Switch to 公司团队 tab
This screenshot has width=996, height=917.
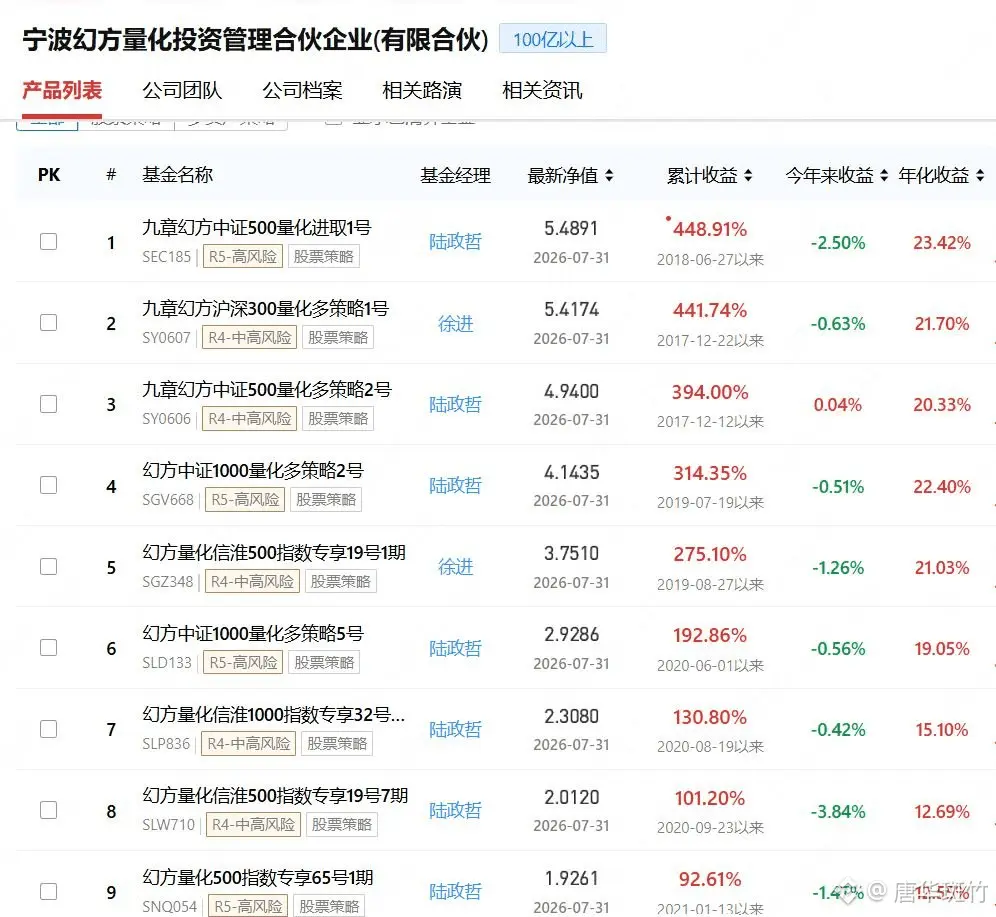coord(182,90)
